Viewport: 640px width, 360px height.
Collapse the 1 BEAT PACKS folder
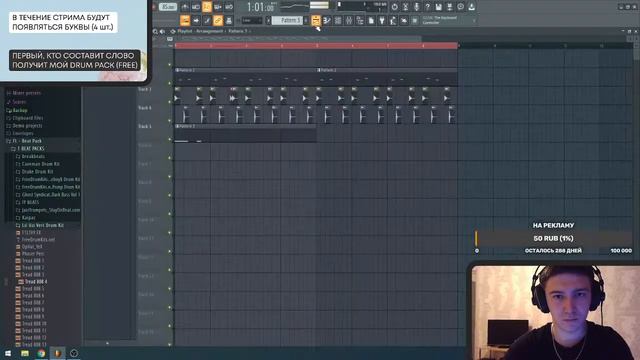30,149
